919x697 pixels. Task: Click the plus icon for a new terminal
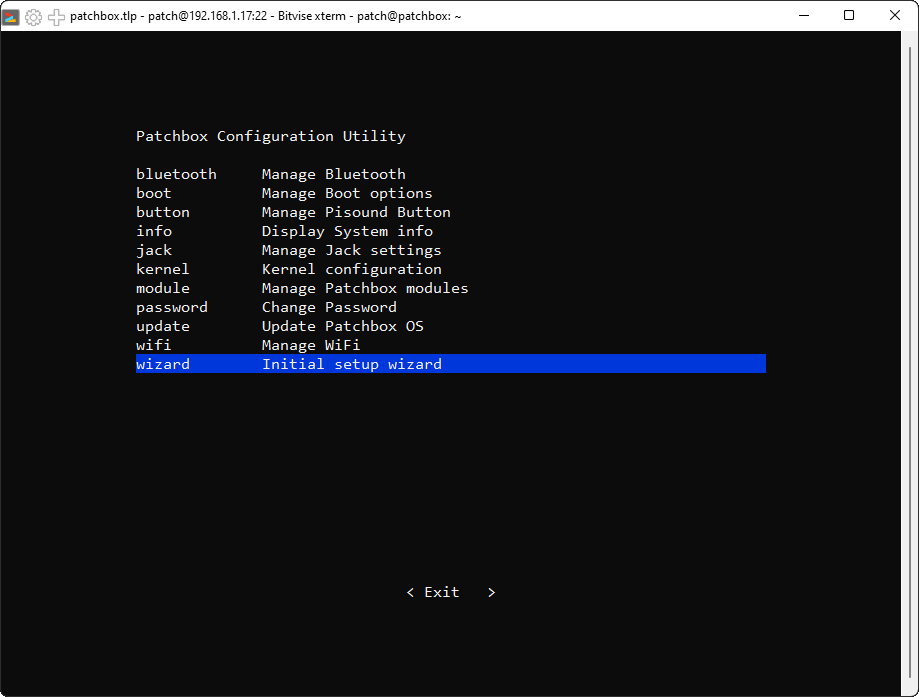click(56, 16)
